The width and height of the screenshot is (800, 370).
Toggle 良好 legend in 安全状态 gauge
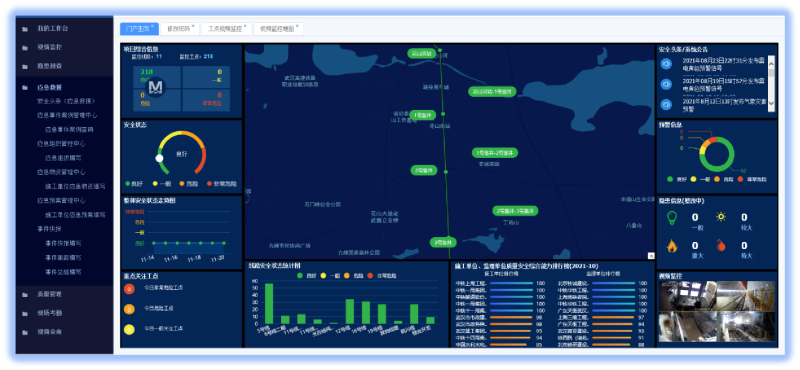[134, 184]
